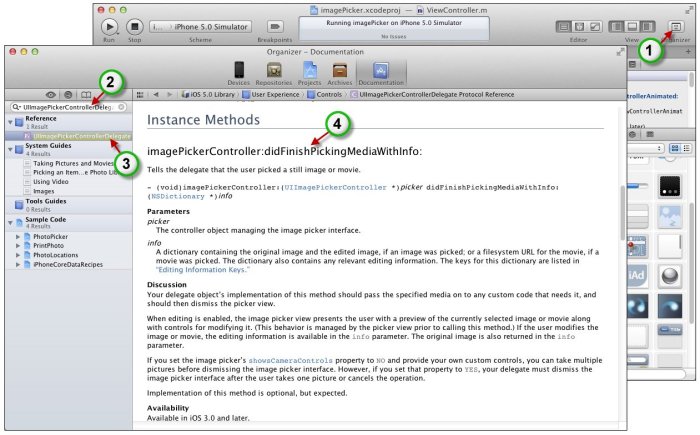This screenshot has width=700, height=435.
Task: Click the documentation vertical scrollbar
Action: 622,212
